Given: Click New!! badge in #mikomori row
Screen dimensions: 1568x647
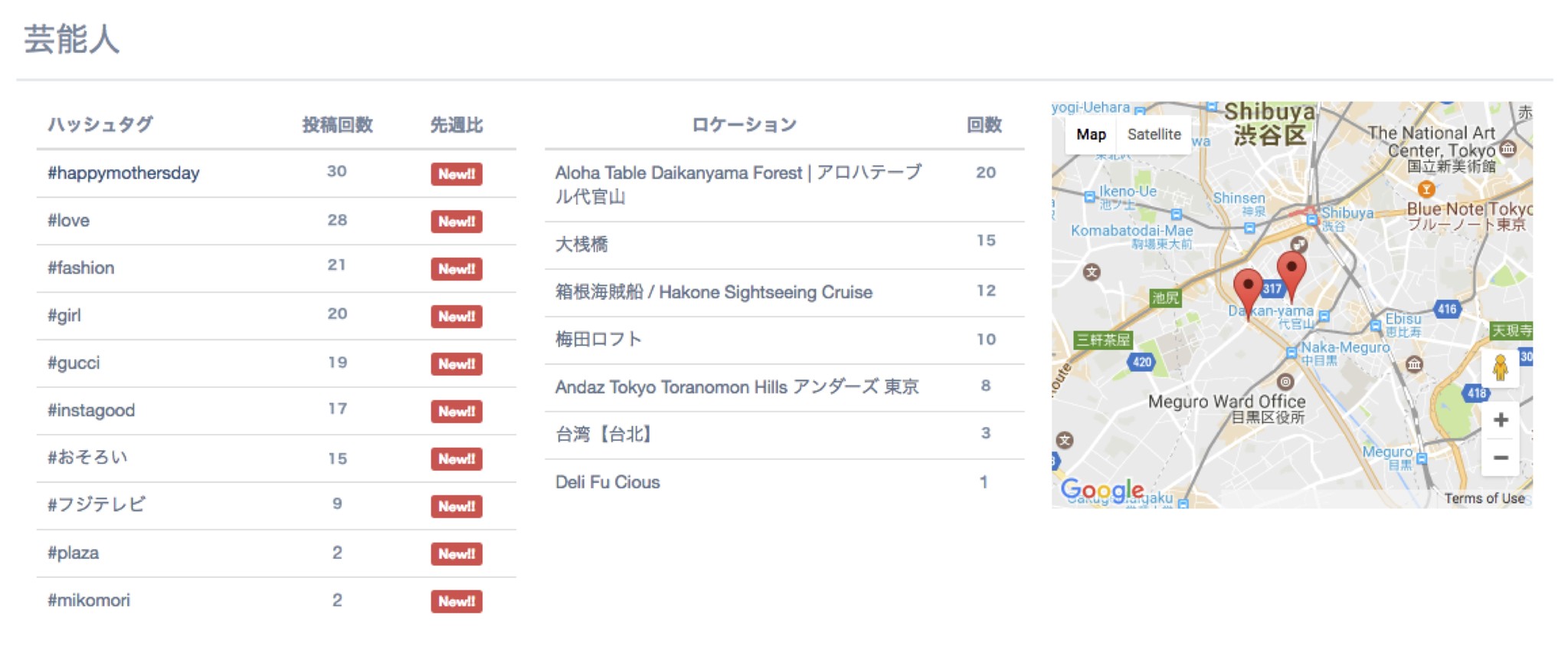Looking at the screenshot, I should [457, 602].
